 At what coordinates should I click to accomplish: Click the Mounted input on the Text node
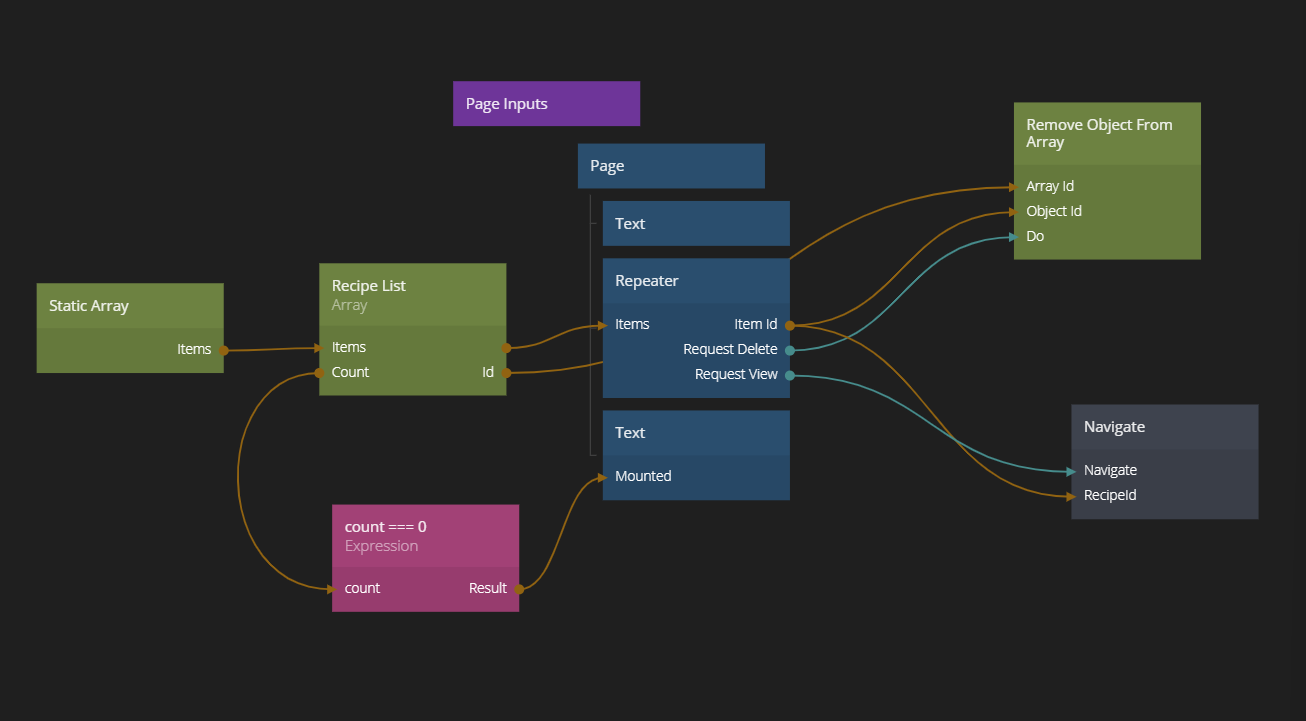(643, 477)
